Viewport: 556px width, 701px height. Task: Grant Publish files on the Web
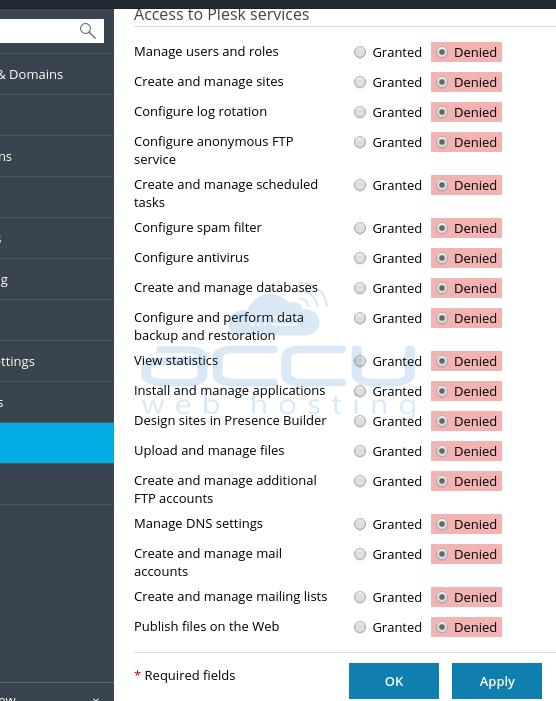click(x=360, y=627)
